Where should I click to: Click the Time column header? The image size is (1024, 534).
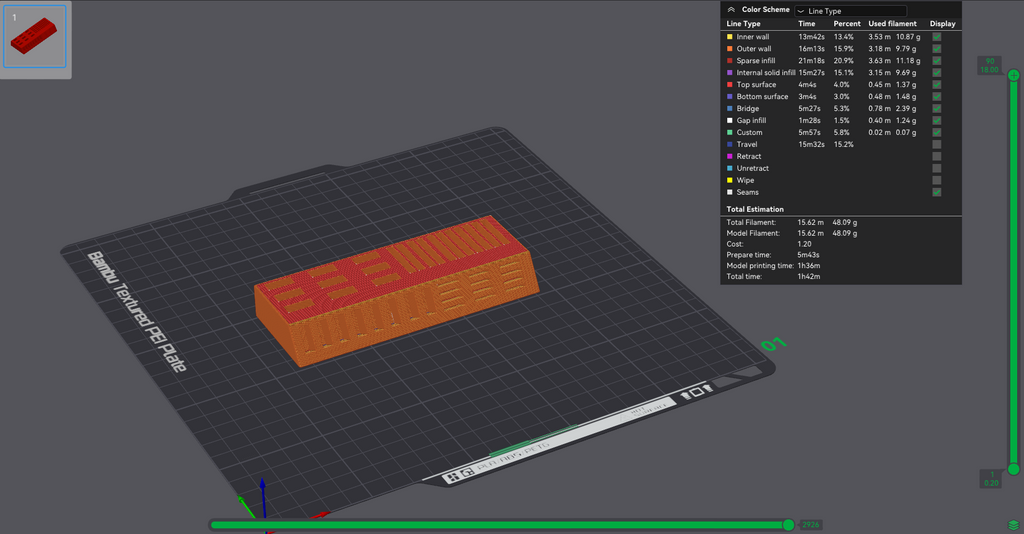[x=807, y=24]
